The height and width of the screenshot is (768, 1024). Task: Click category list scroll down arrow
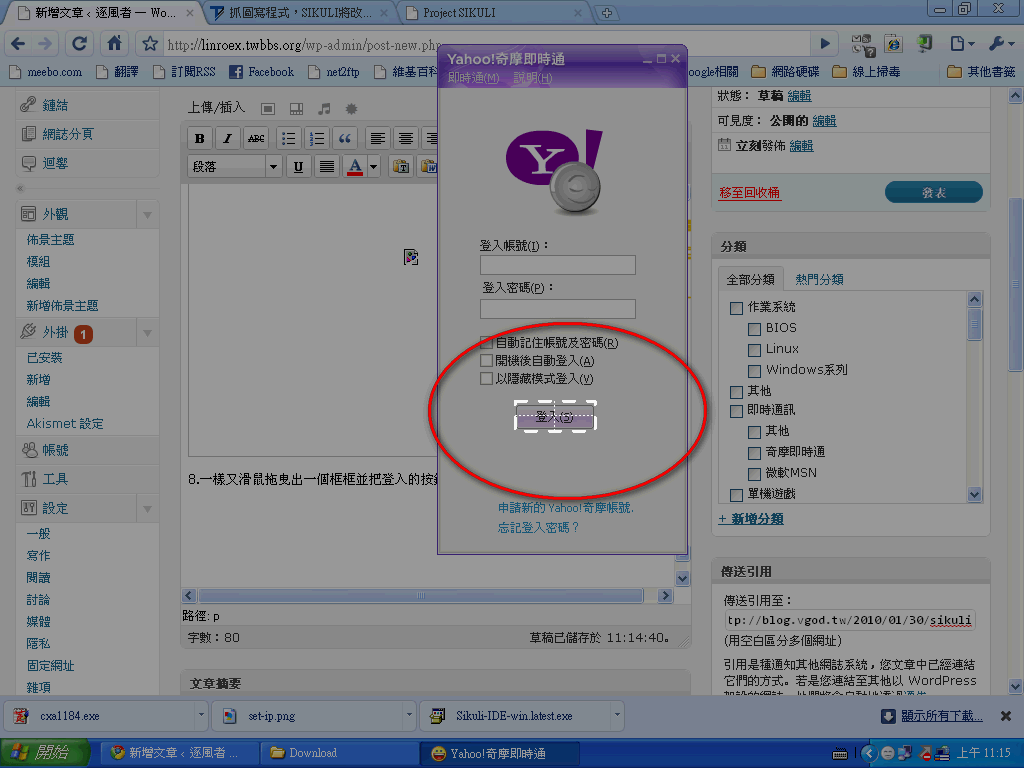coord(974,494)
